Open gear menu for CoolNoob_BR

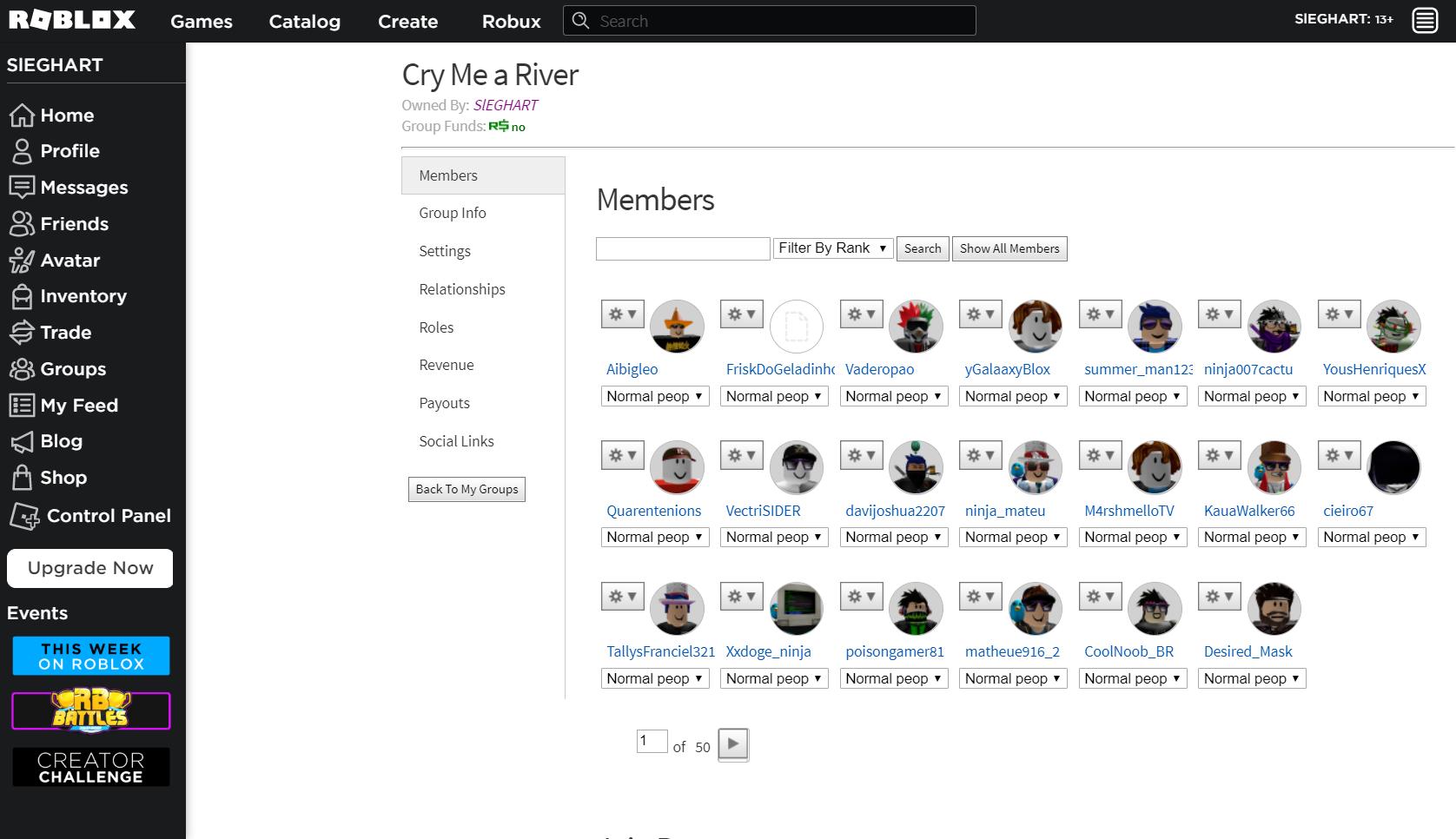[x=1100, y=597]
